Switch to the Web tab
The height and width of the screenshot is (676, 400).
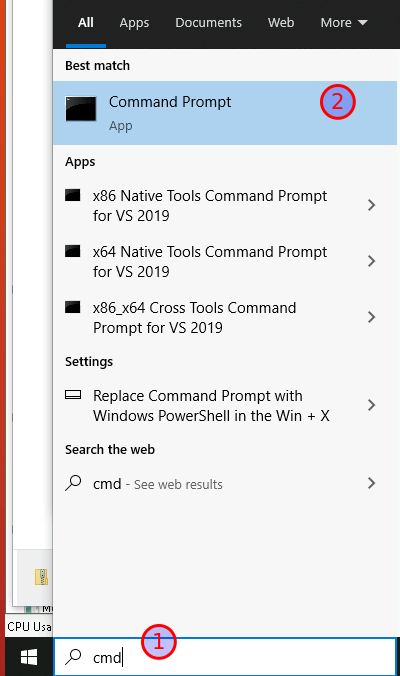(281, 23)
